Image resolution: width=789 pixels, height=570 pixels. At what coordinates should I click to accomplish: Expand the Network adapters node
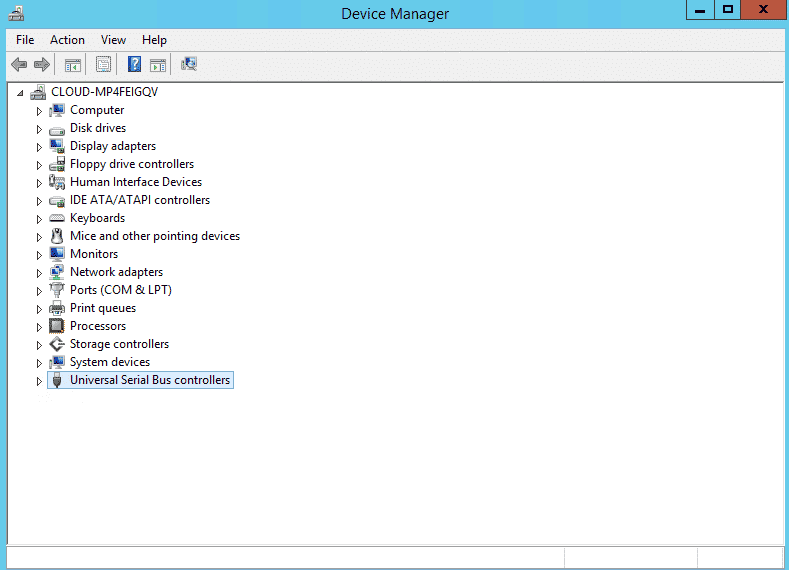[x=39, y=273]
